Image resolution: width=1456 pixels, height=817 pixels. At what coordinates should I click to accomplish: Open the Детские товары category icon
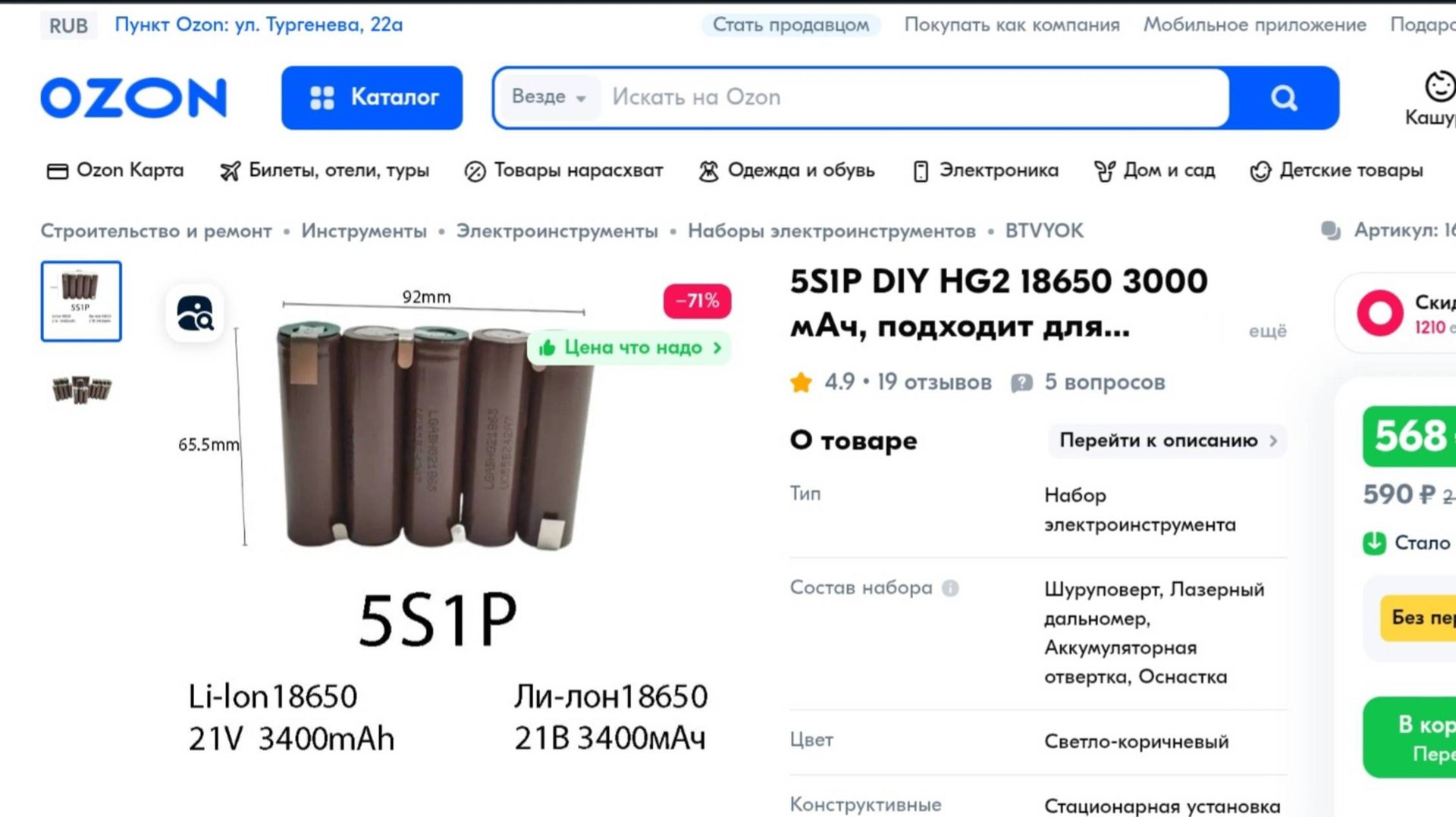(1261, 171)
